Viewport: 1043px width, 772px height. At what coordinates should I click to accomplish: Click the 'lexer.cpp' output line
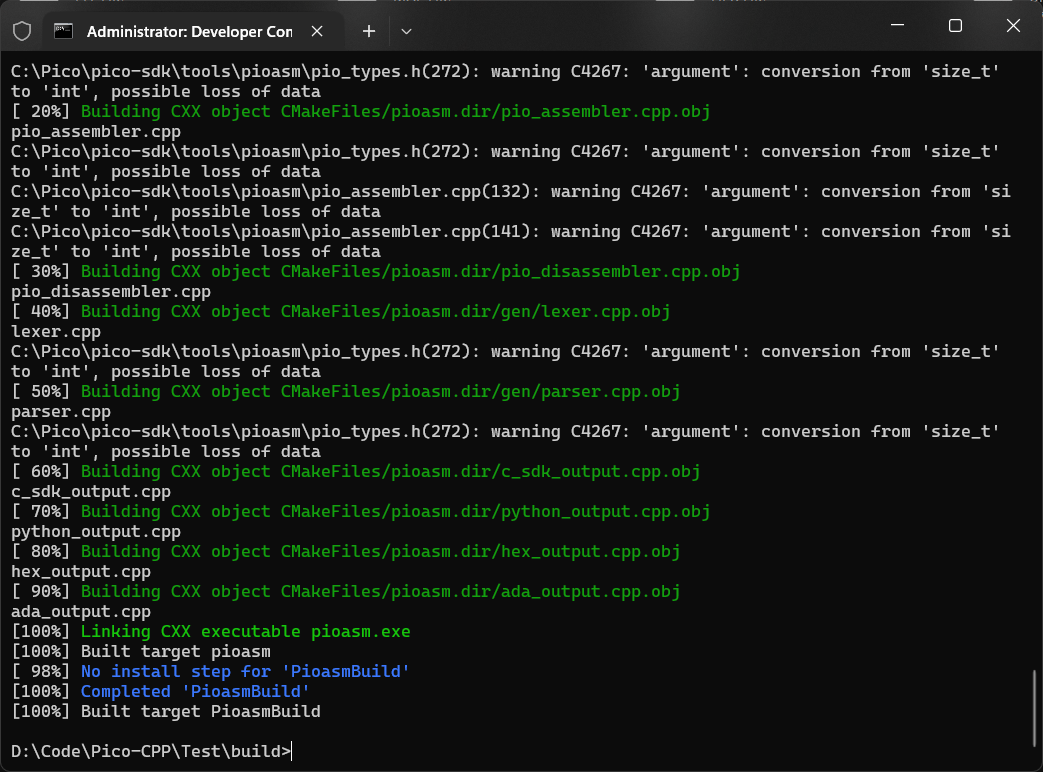pyautogui.click(x=56, y=332)
